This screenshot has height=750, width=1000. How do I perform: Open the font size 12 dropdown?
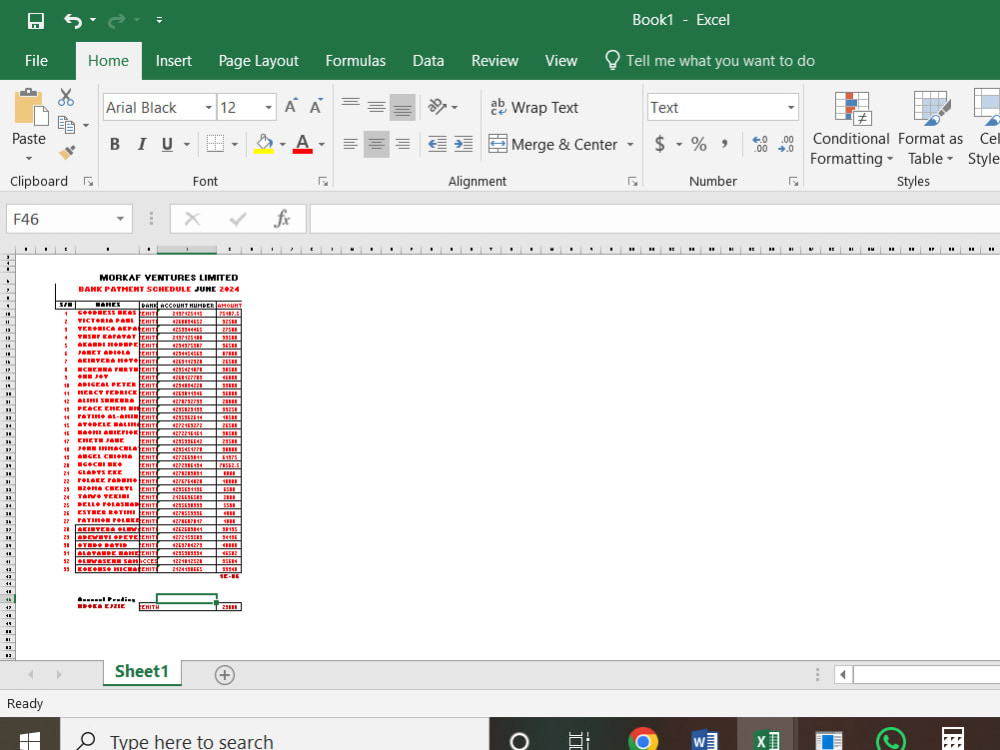click(268, 108)
